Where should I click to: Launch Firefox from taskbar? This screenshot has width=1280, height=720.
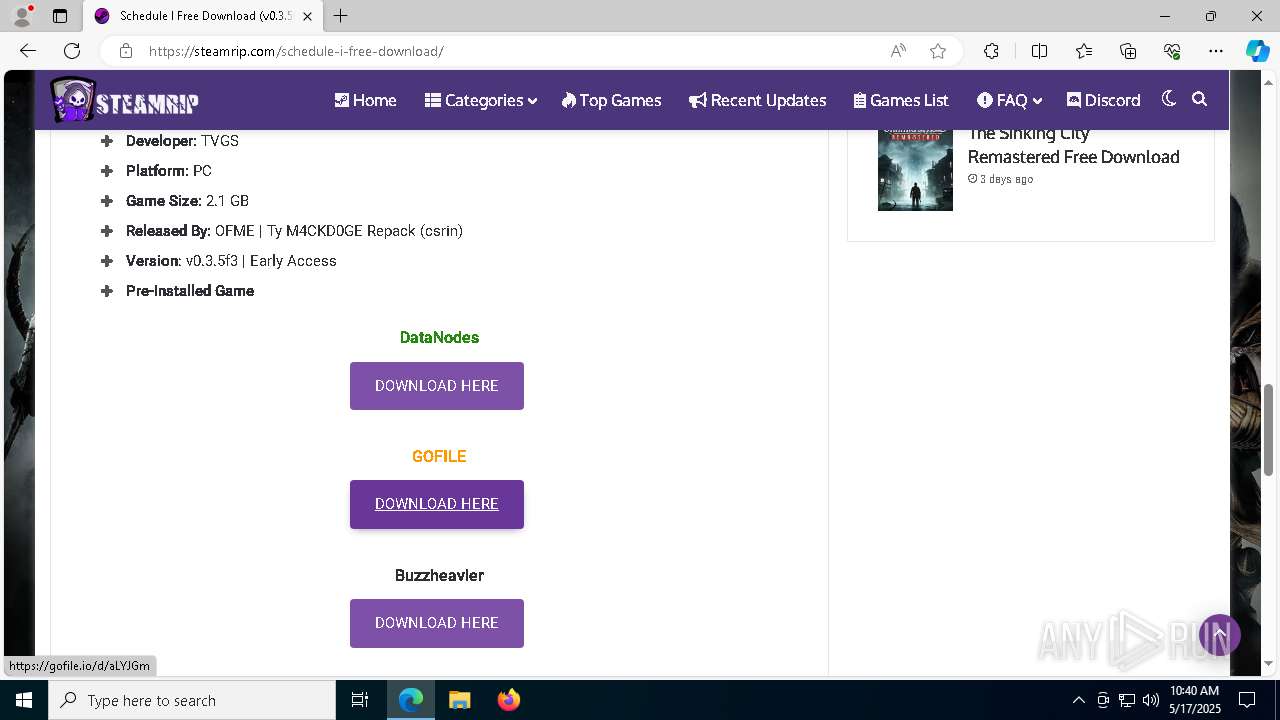509,700
